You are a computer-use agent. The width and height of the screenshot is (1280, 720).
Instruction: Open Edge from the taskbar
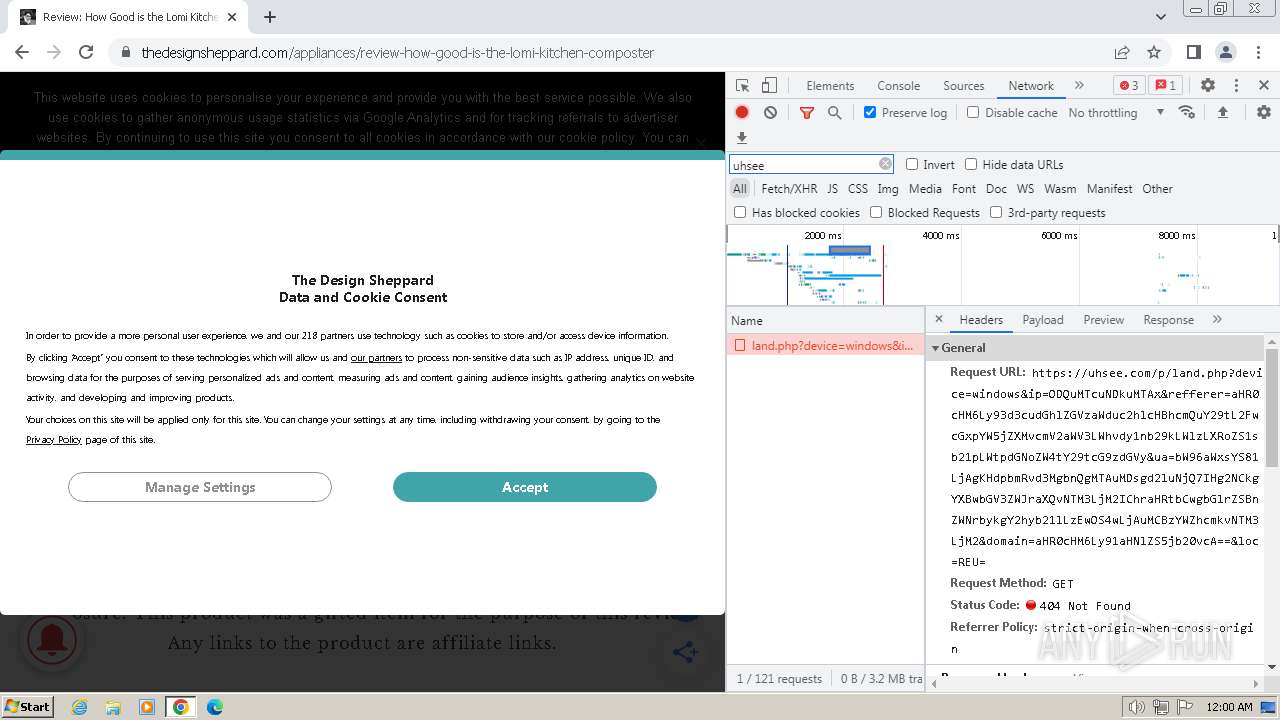pos(215,707)
